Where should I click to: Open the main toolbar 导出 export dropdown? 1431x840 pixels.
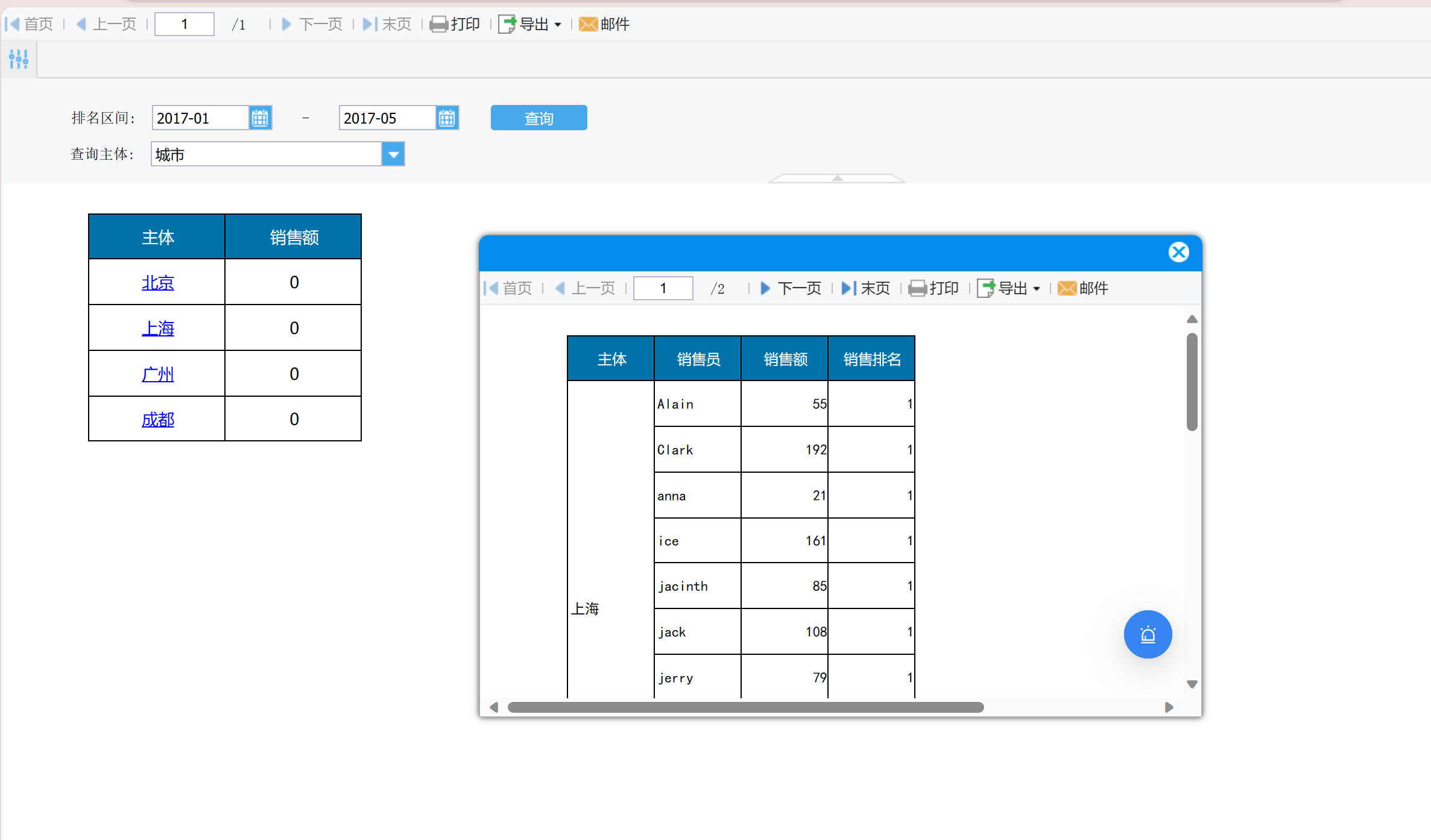530,24
